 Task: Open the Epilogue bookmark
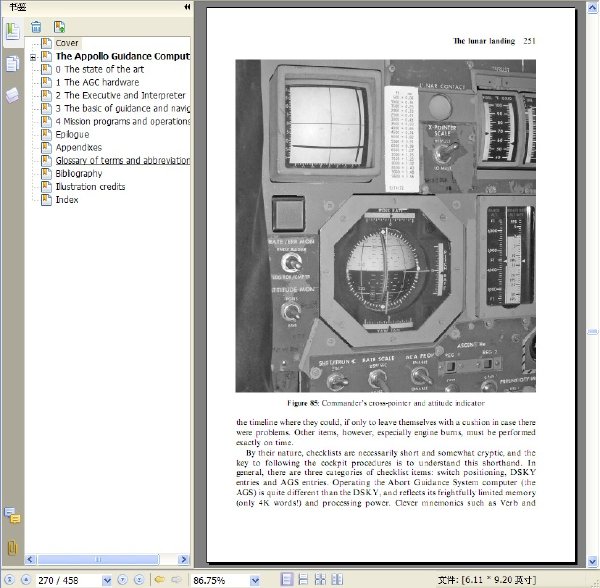pyautogui.click(x=72, y=134)
